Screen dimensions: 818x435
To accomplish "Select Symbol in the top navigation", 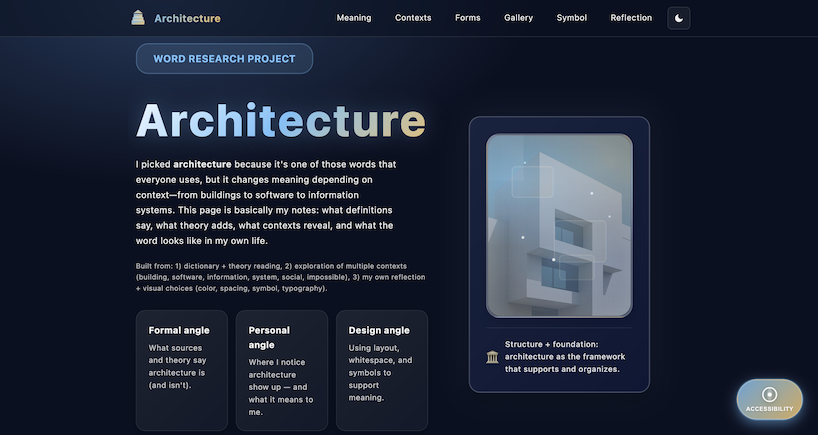I will tap(572, 18).
